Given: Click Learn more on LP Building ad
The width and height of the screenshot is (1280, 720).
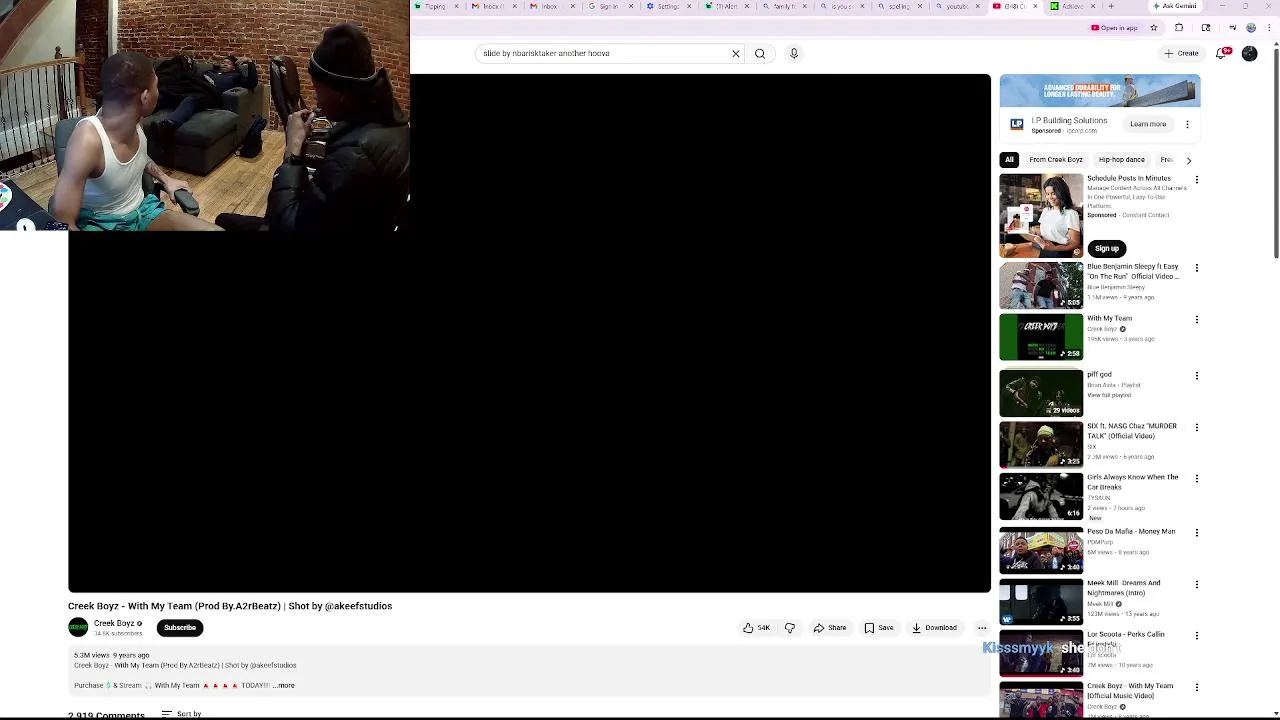Looking at the screenshot, I should [1148, 124].
